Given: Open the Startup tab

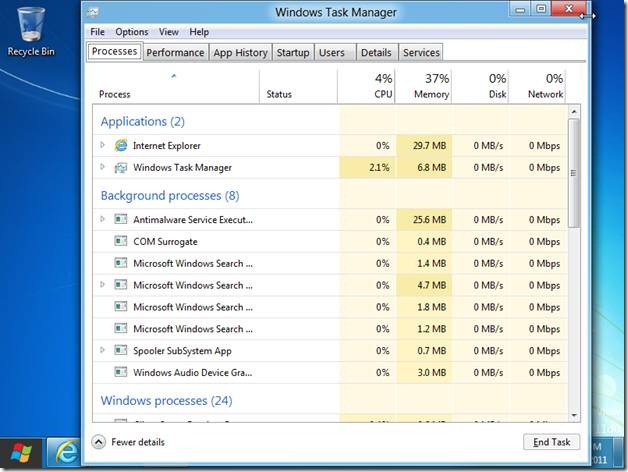Looking at the screenshot, I should coord(293,52).
